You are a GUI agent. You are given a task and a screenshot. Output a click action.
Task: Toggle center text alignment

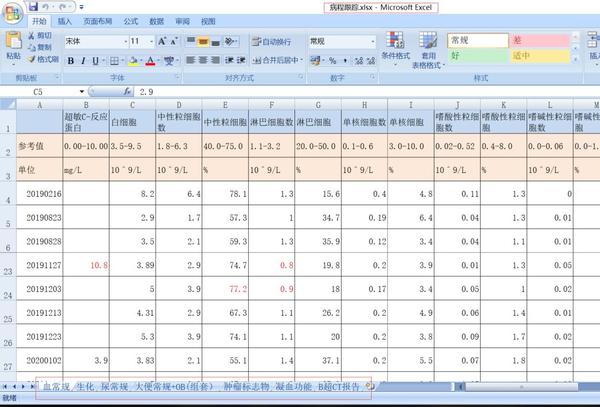(203, 60)
